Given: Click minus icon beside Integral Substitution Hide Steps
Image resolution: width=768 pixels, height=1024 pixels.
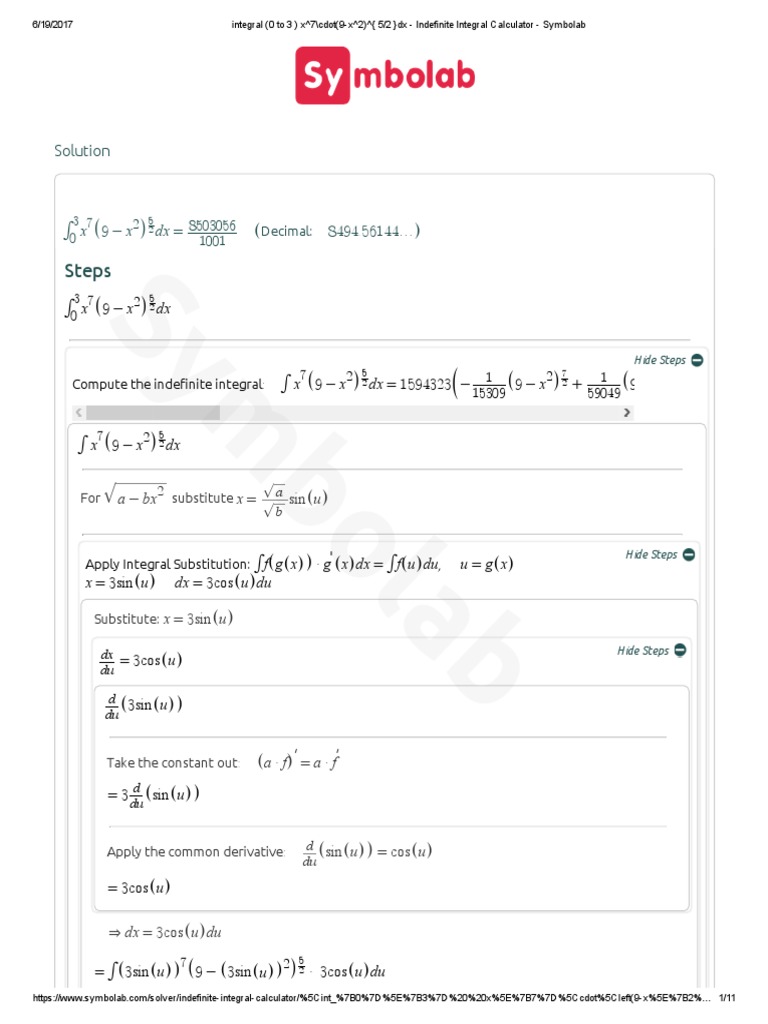Looking at the screenshot, I should tap(689, 555).
